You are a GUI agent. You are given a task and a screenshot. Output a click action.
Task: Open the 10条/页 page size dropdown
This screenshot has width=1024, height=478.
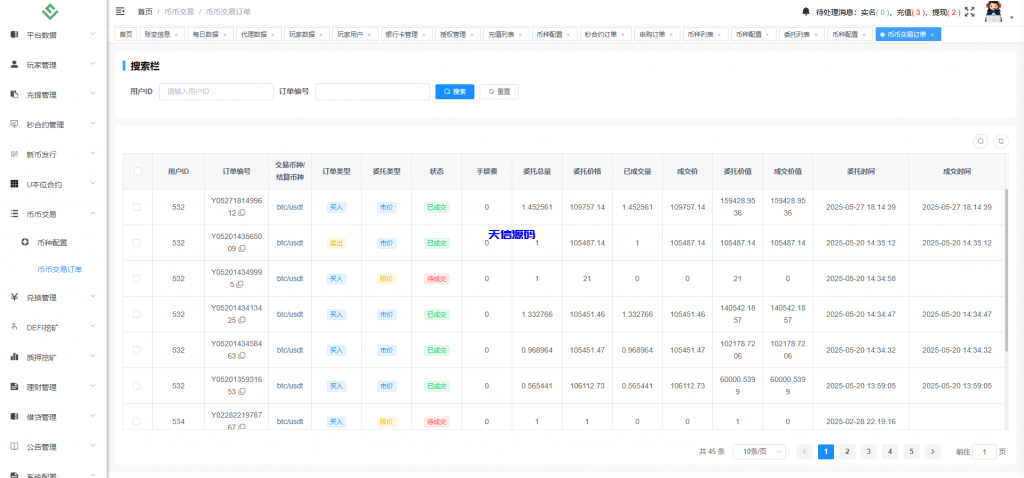click(759, 451)
